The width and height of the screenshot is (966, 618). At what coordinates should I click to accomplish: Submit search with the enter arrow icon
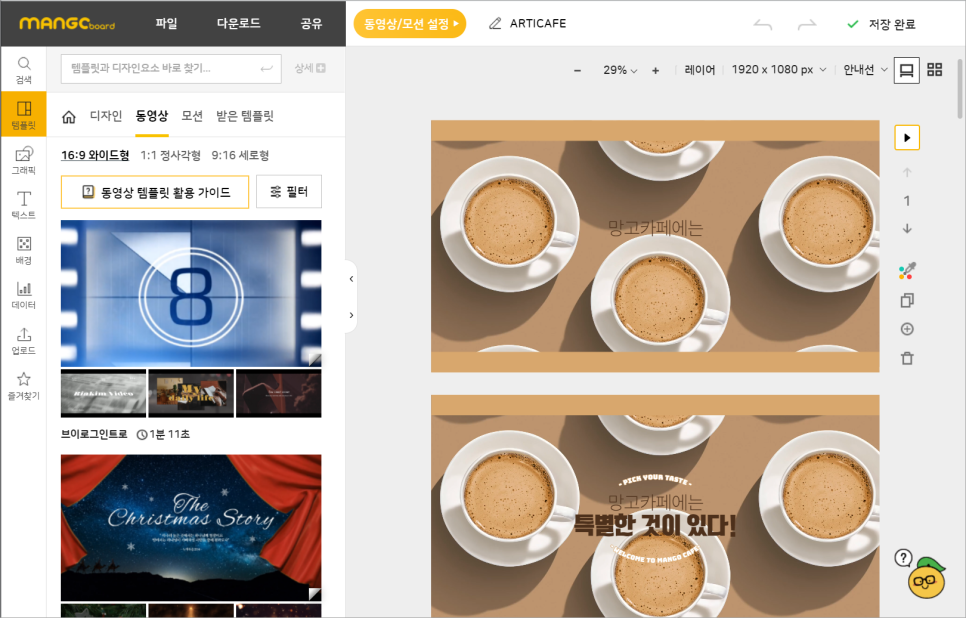pos(266,68)
